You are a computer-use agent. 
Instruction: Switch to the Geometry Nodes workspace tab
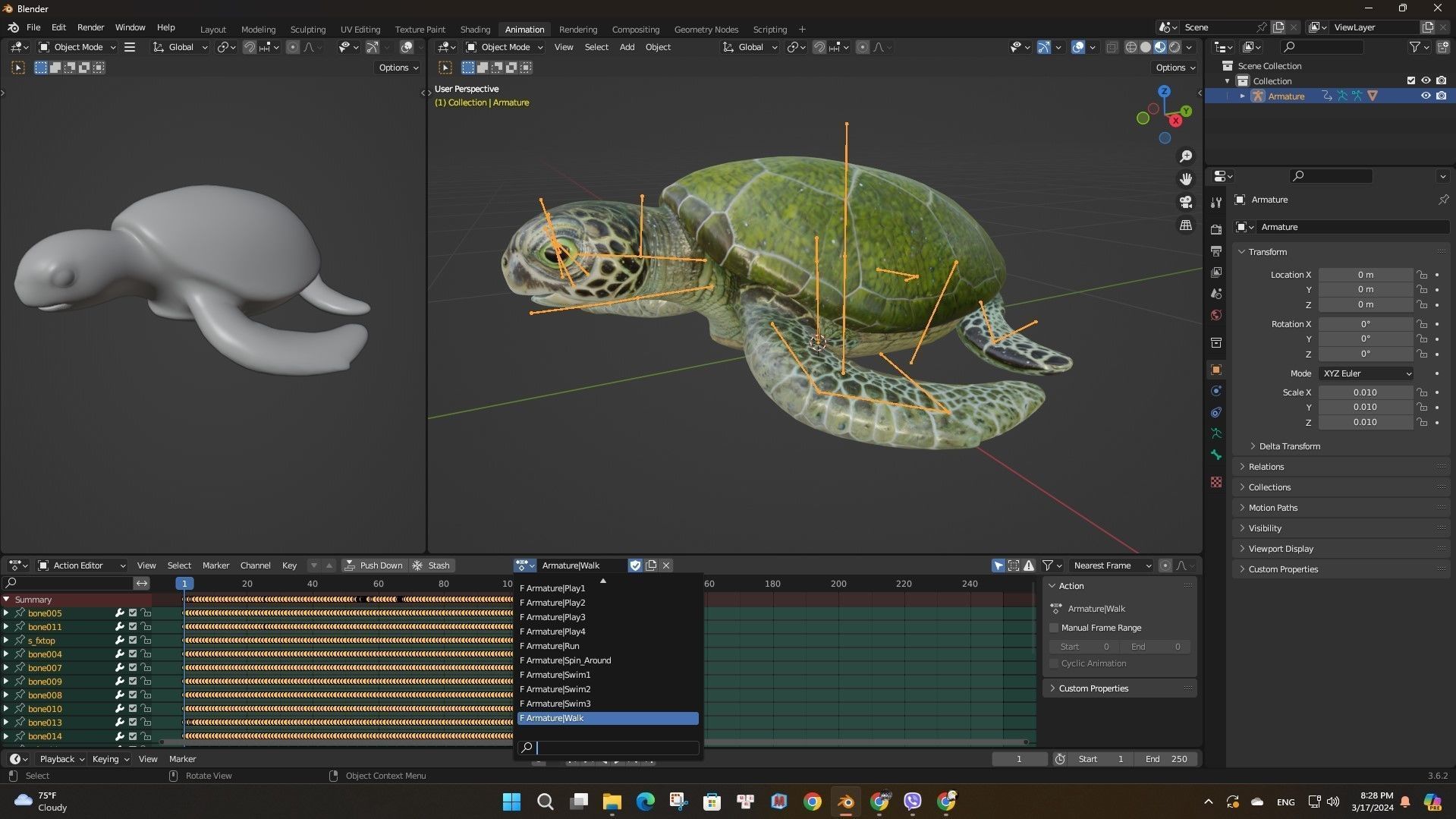706,30
